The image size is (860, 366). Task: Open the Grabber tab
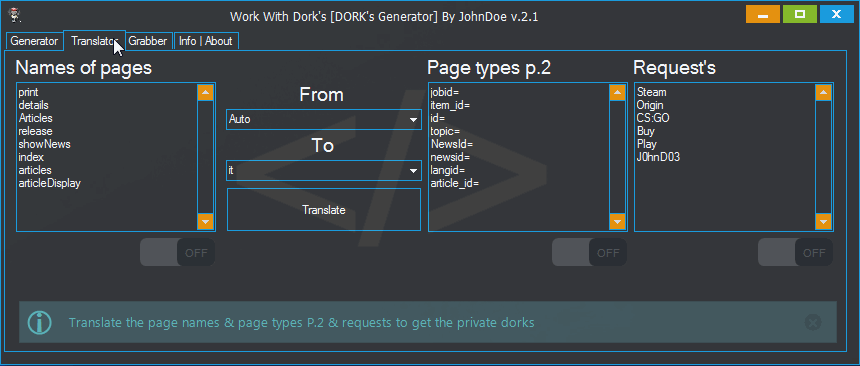[148, 41]
